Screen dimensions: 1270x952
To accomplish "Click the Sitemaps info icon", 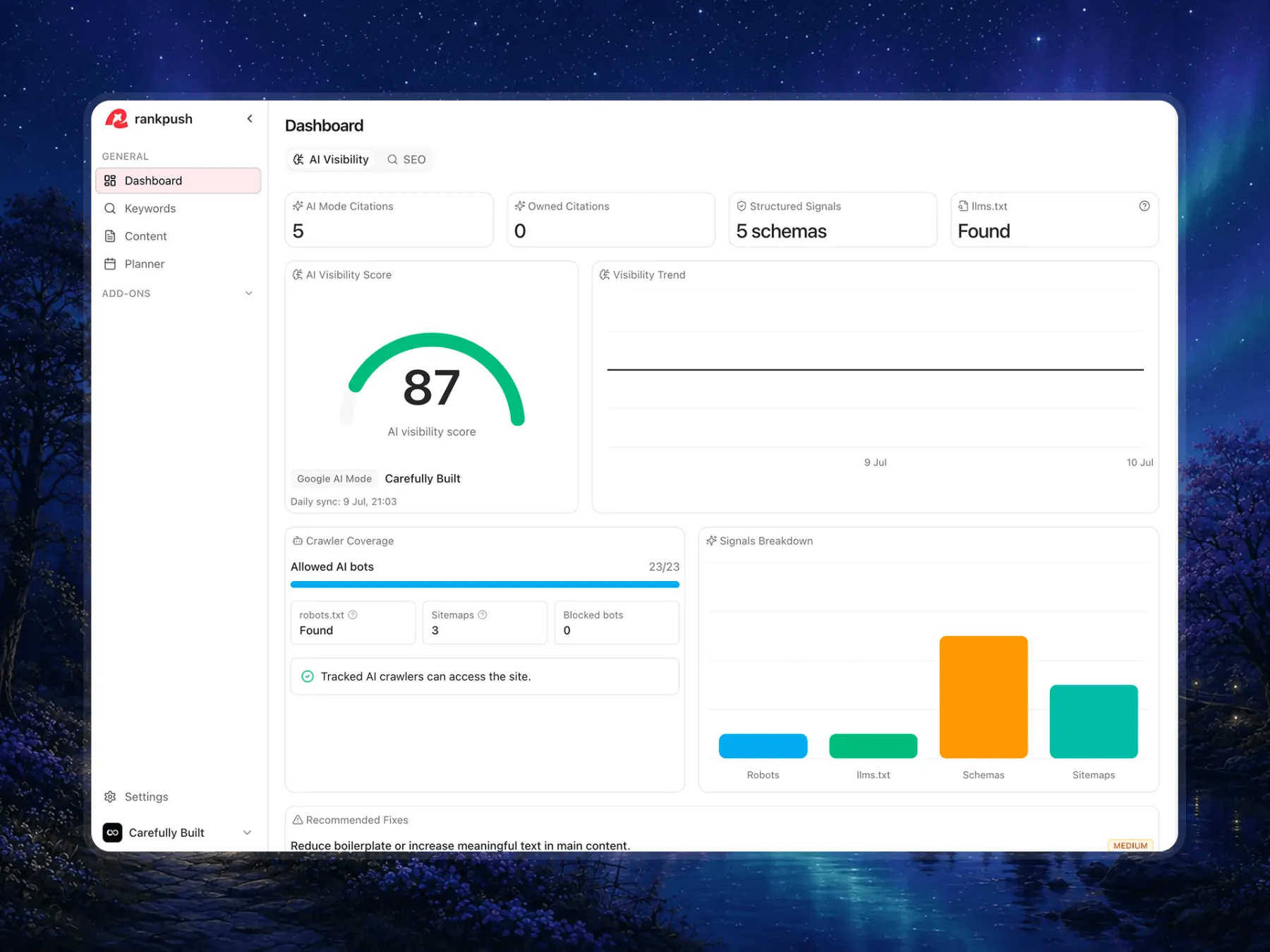I will pos(483,615).
